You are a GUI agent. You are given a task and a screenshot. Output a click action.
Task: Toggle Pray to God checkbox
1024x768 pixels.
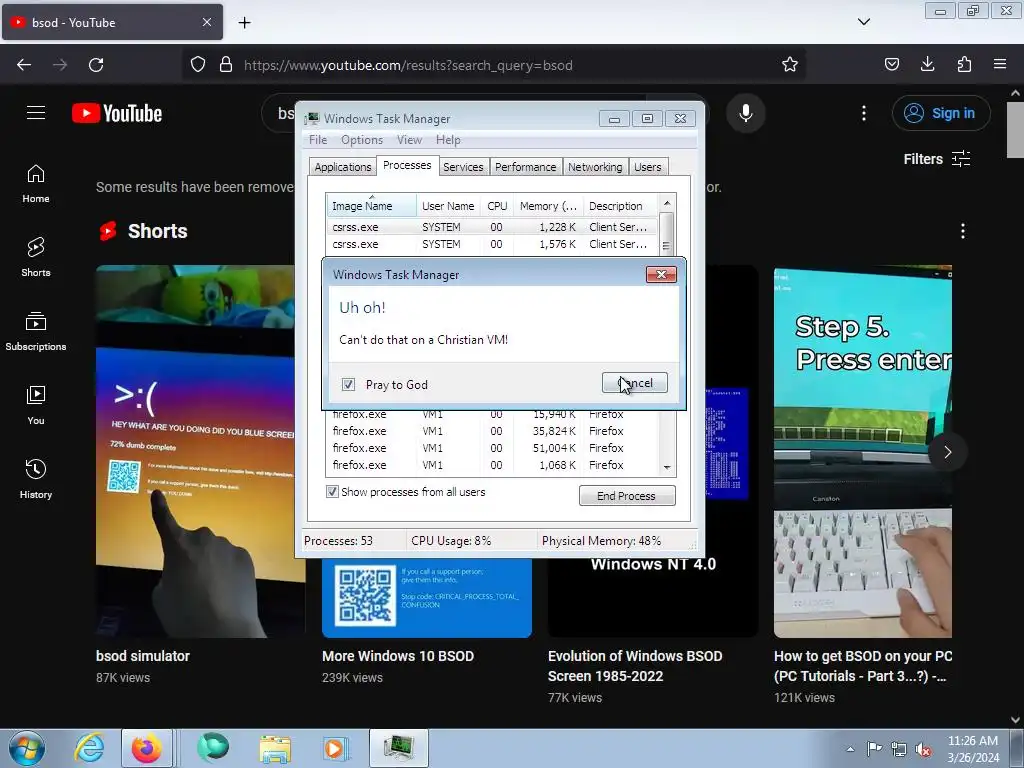click(349, 385)
